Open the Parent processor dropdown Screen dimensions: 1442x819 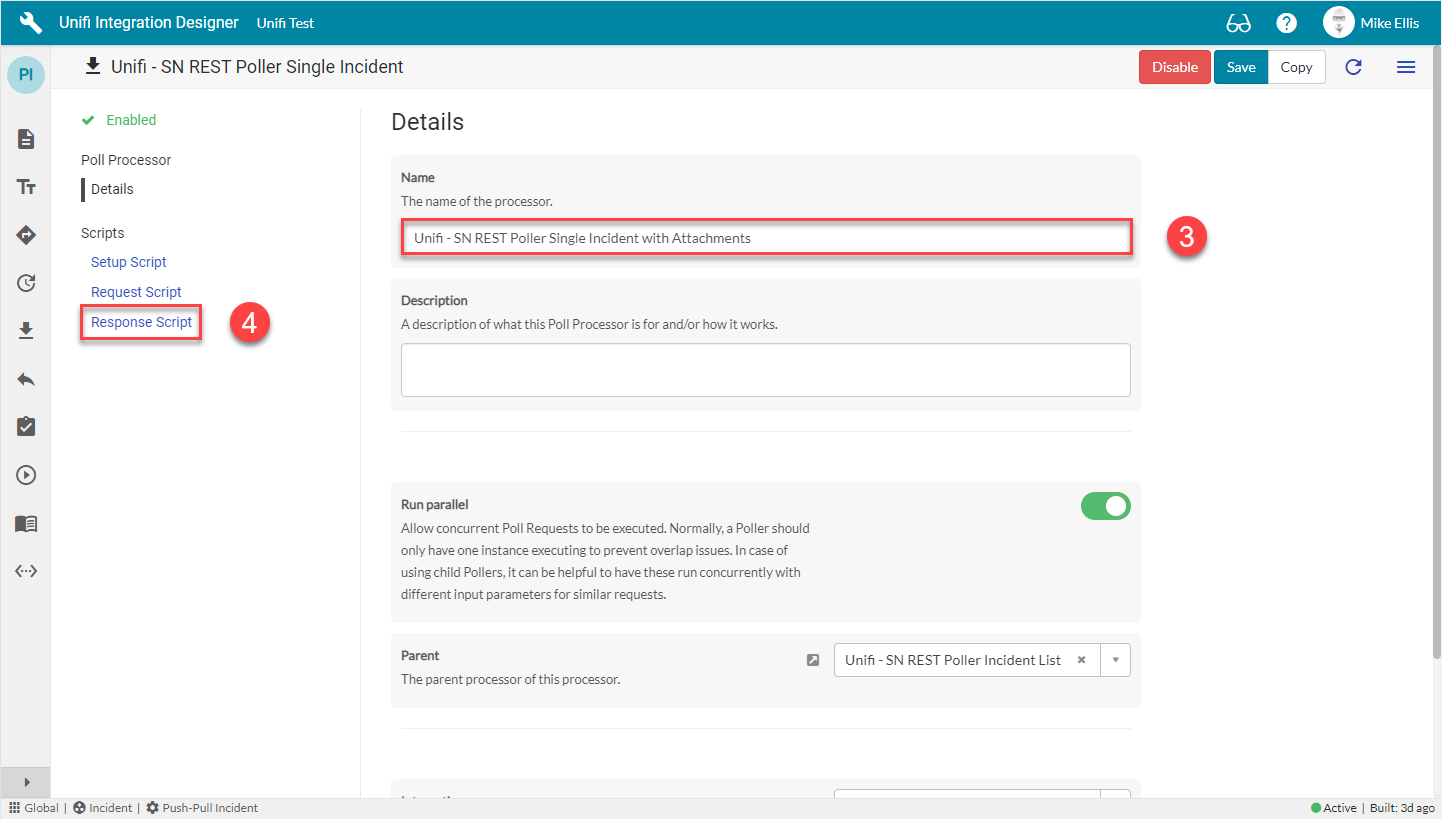(x=1115, y=660)
